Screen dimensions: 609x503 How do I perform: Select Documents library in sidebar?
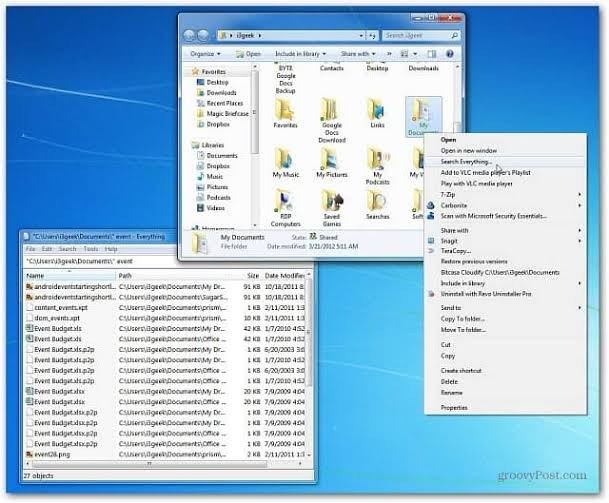point(222,156)
